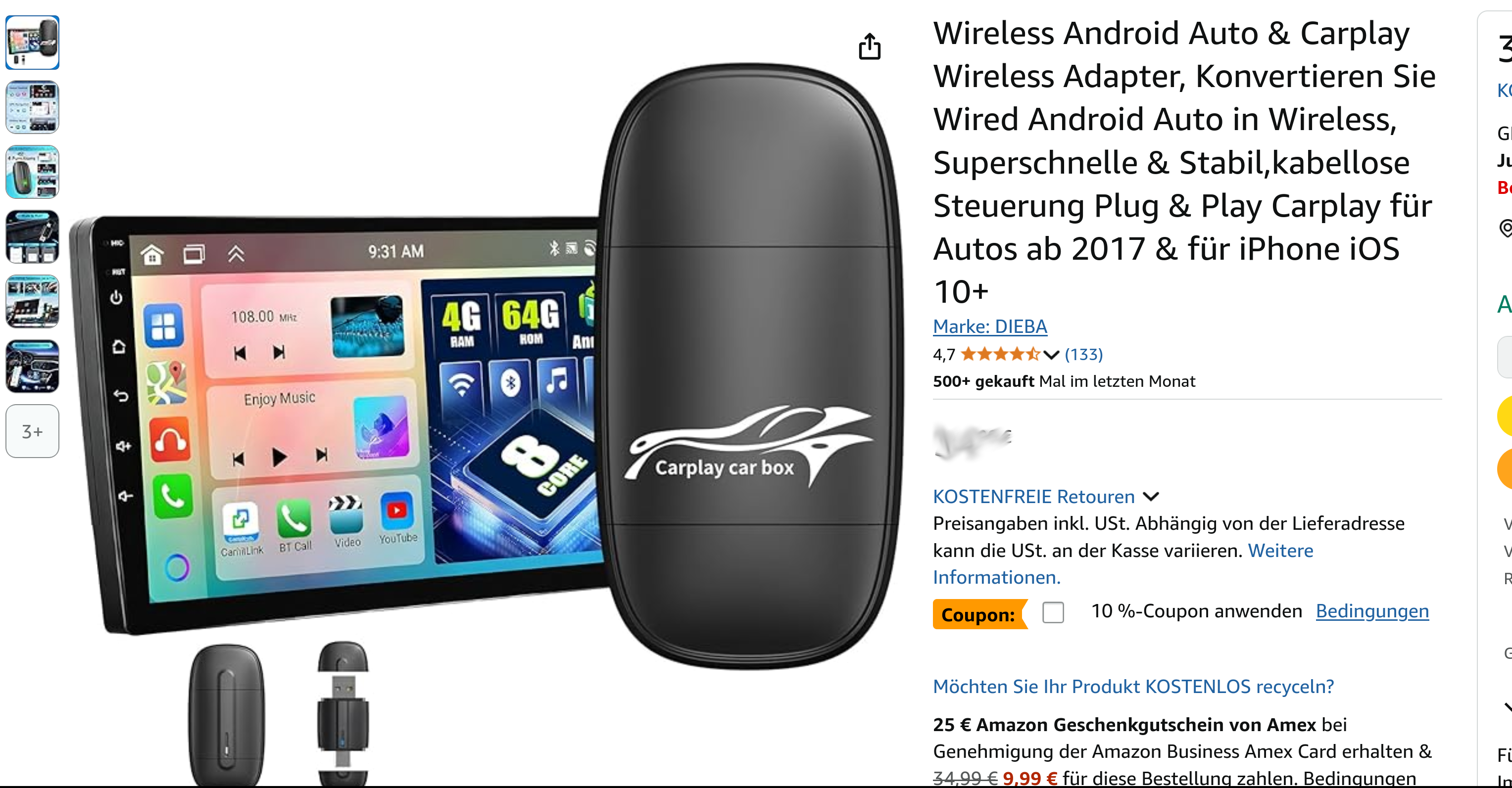
Task: Open the fourth product thumbnail
Action: [x=32, y=237]
